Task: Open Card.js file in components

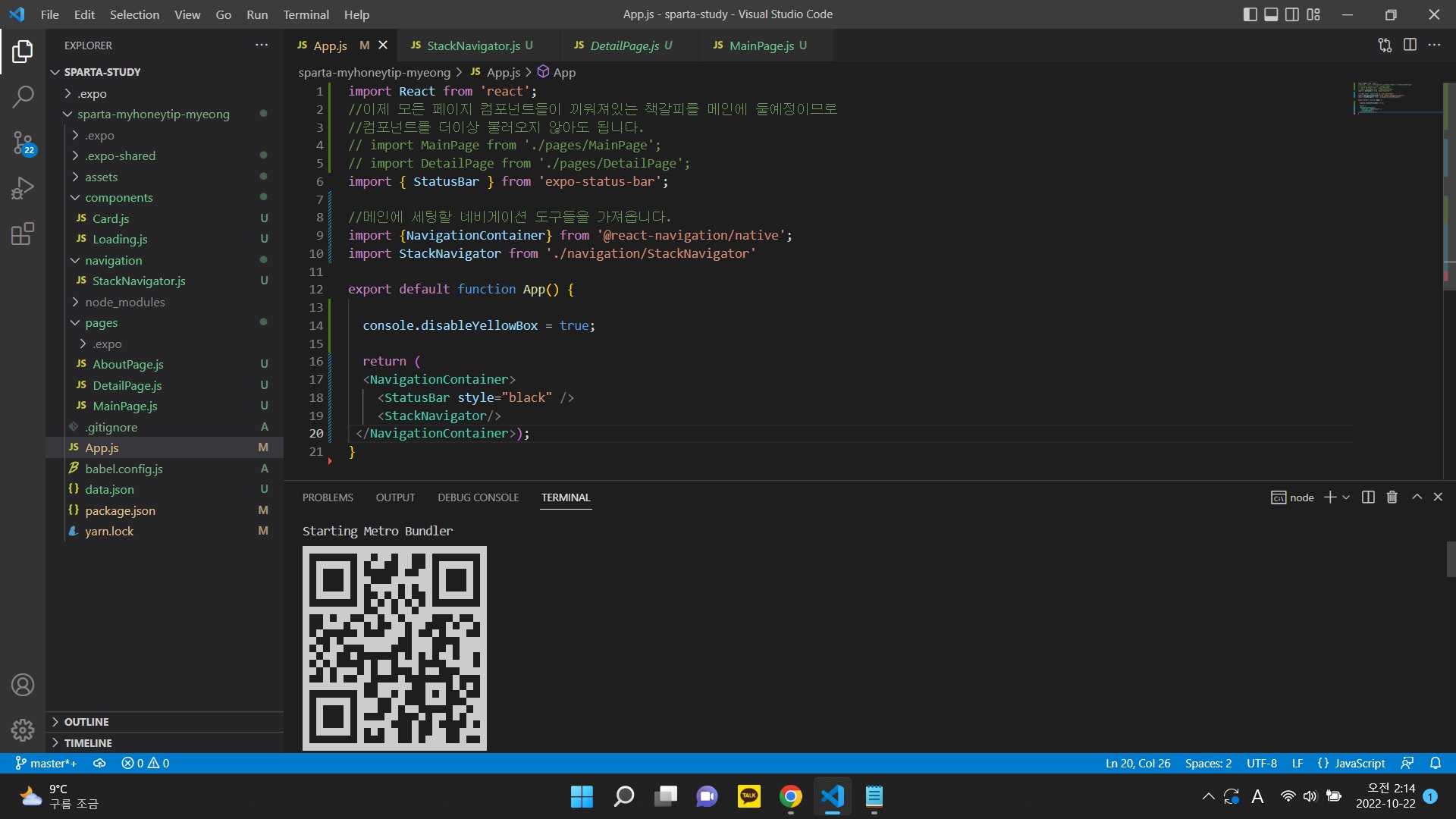Action: pos(165,218)
